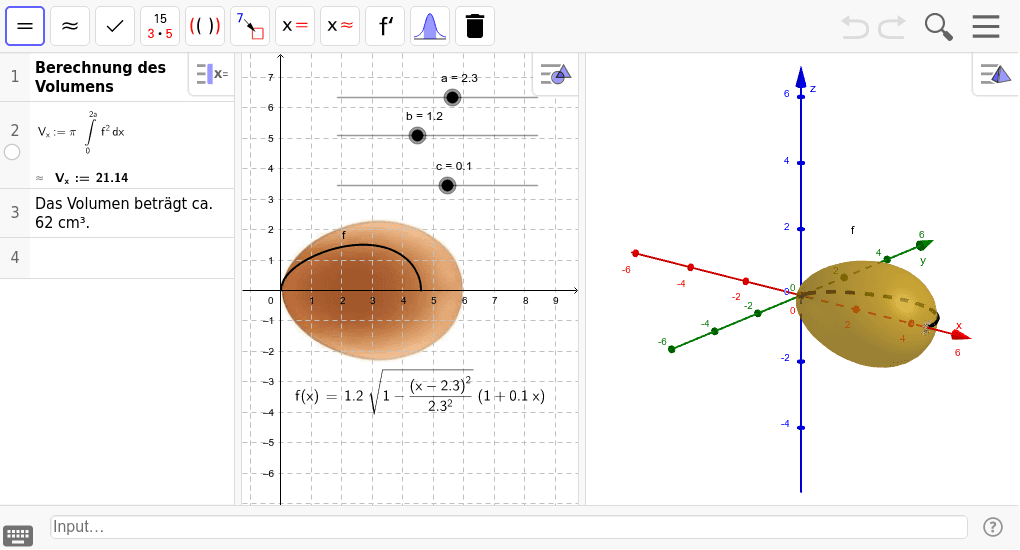
Task: Click the Redo arrow
Action: (x=892, y=27)
